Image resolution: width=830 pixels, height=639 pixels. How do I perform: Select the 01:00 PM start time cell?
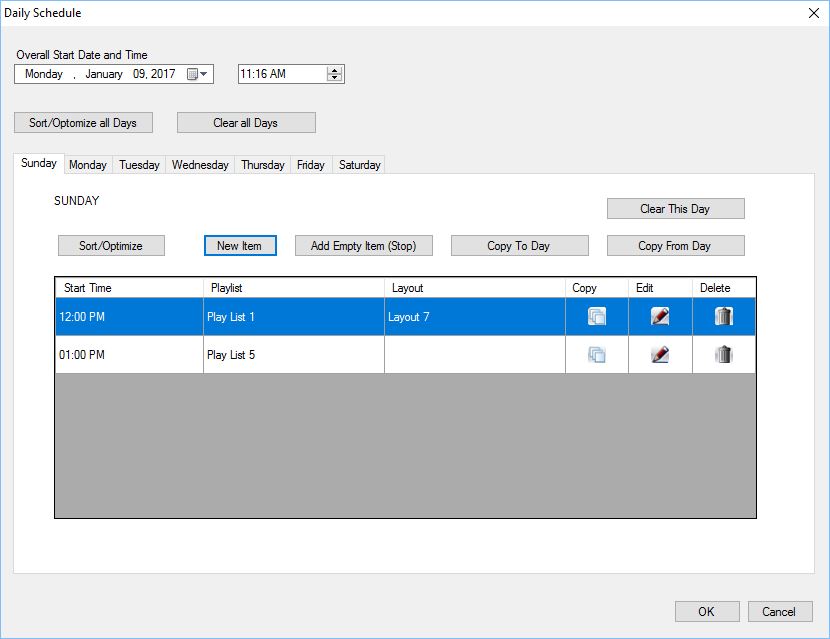tap(129, 354)
